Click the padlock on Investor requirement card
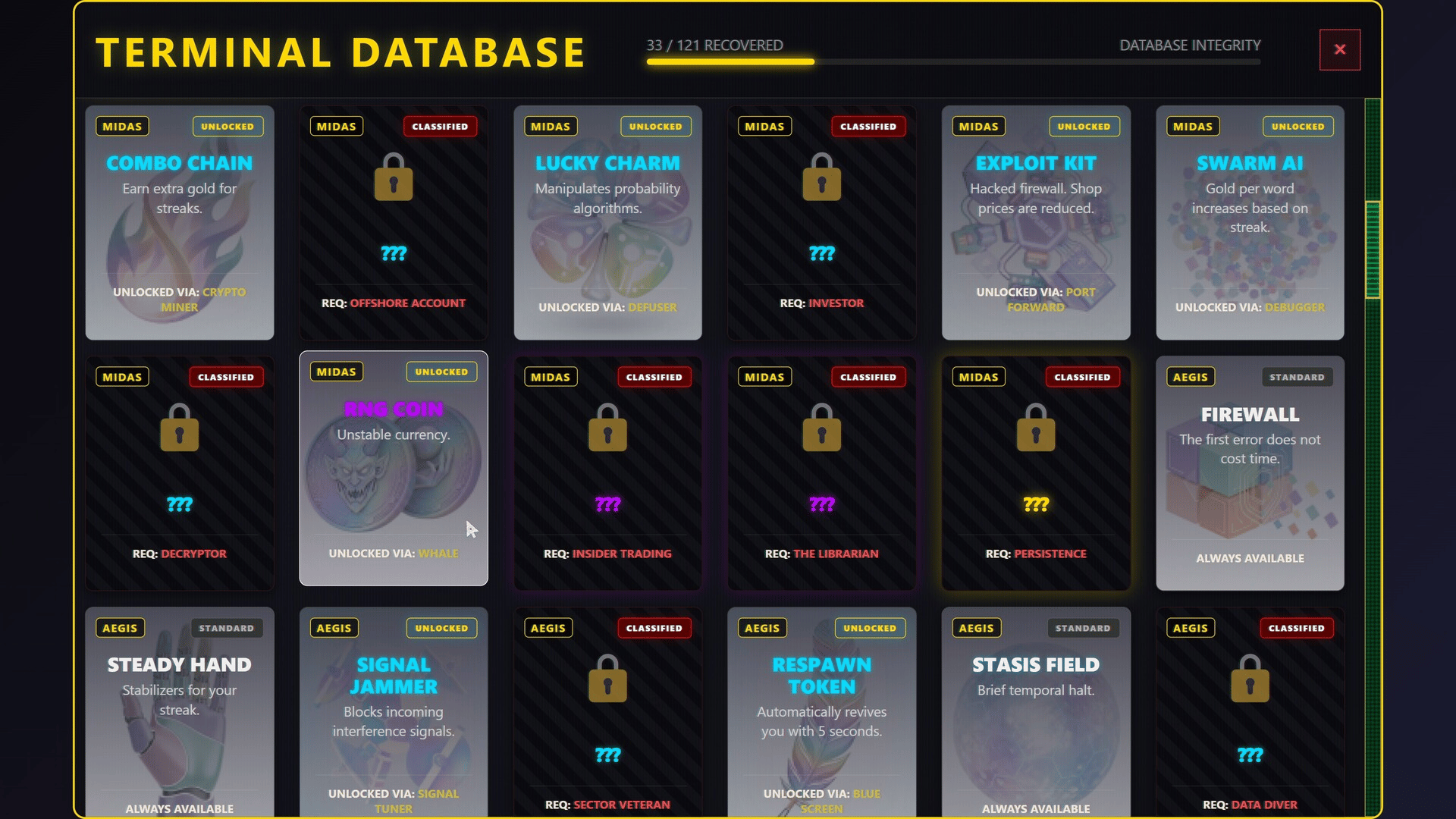1456x819 pixels. click(822, 177)
